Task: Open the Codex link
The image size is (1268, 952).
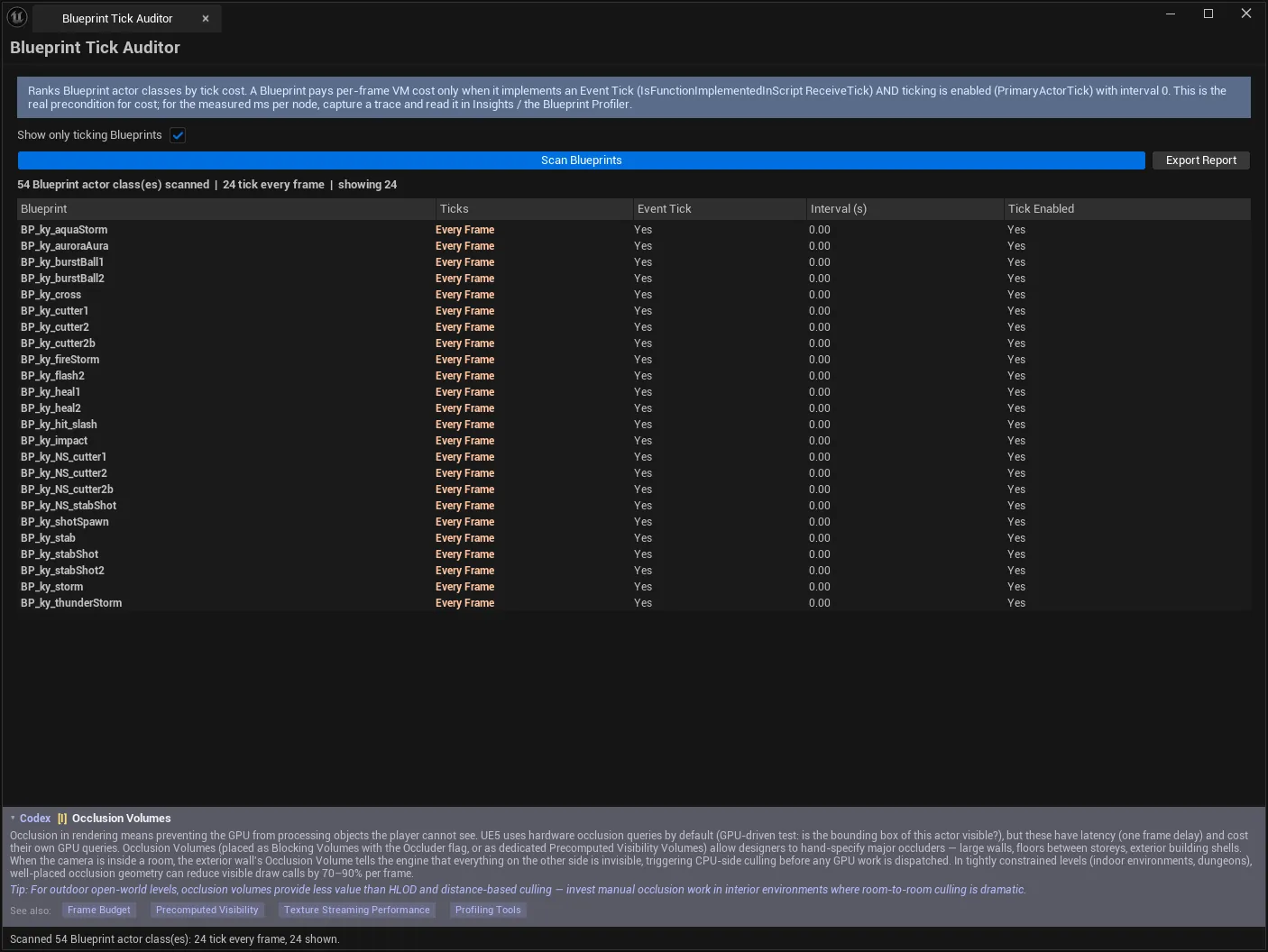Action: click(35, 819)
